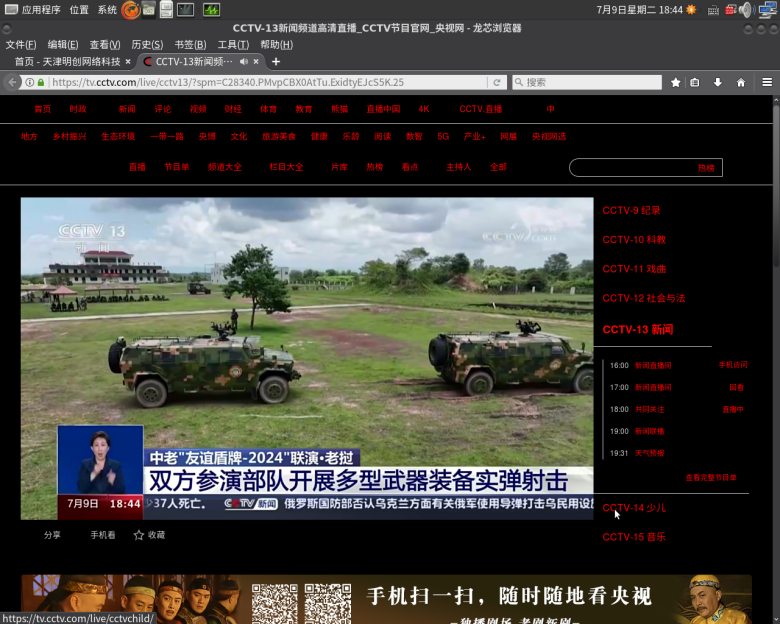Open the 位置 menu in top panel

click(x=79, y=9)
